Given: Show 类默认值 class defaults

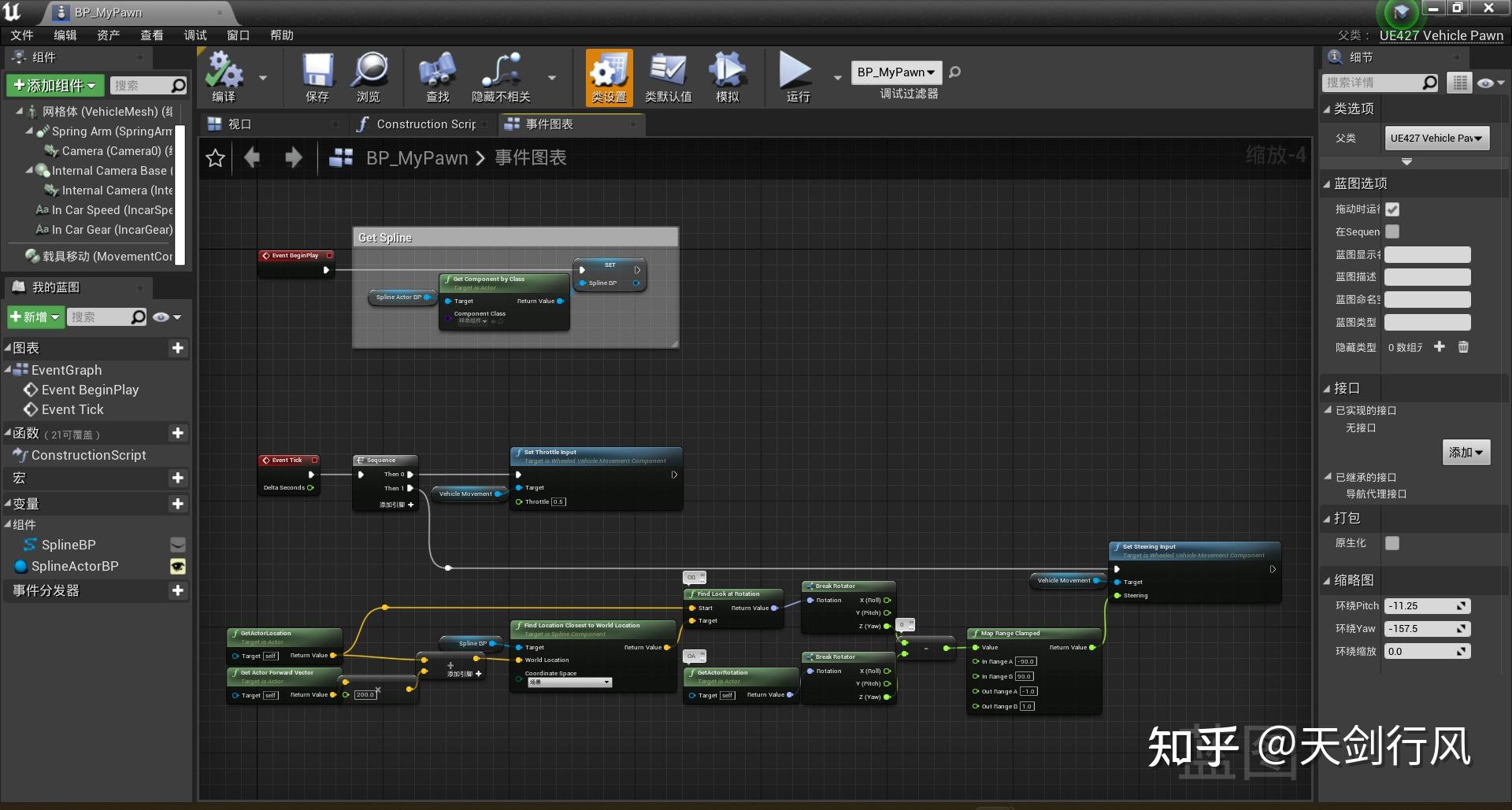Looking at the screenshot, I should (x=668, y=76).
